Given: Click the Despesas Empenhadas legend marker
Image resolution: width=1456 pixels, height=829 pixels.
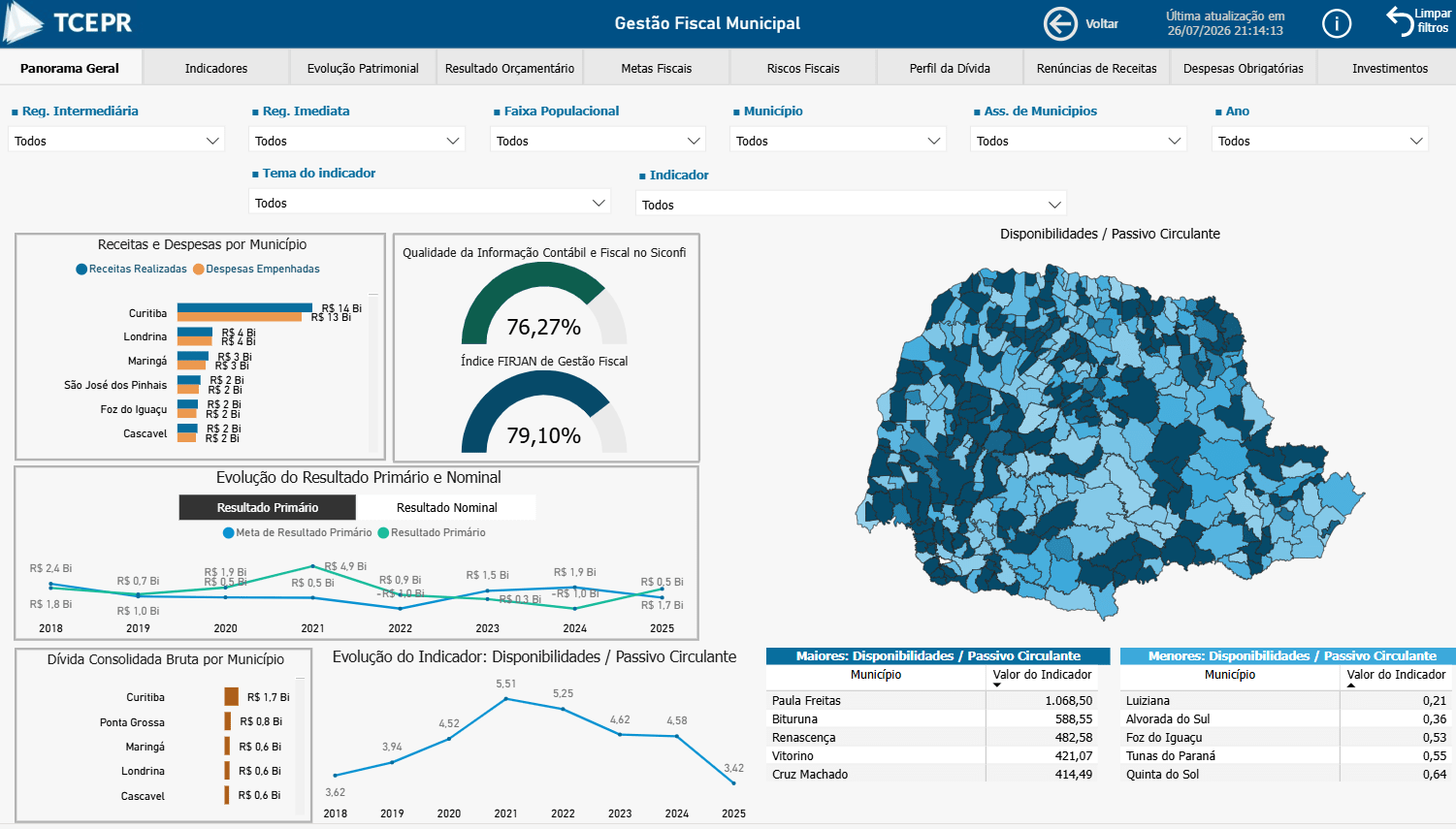Looking at the screenshot, I should coord(199,270).
